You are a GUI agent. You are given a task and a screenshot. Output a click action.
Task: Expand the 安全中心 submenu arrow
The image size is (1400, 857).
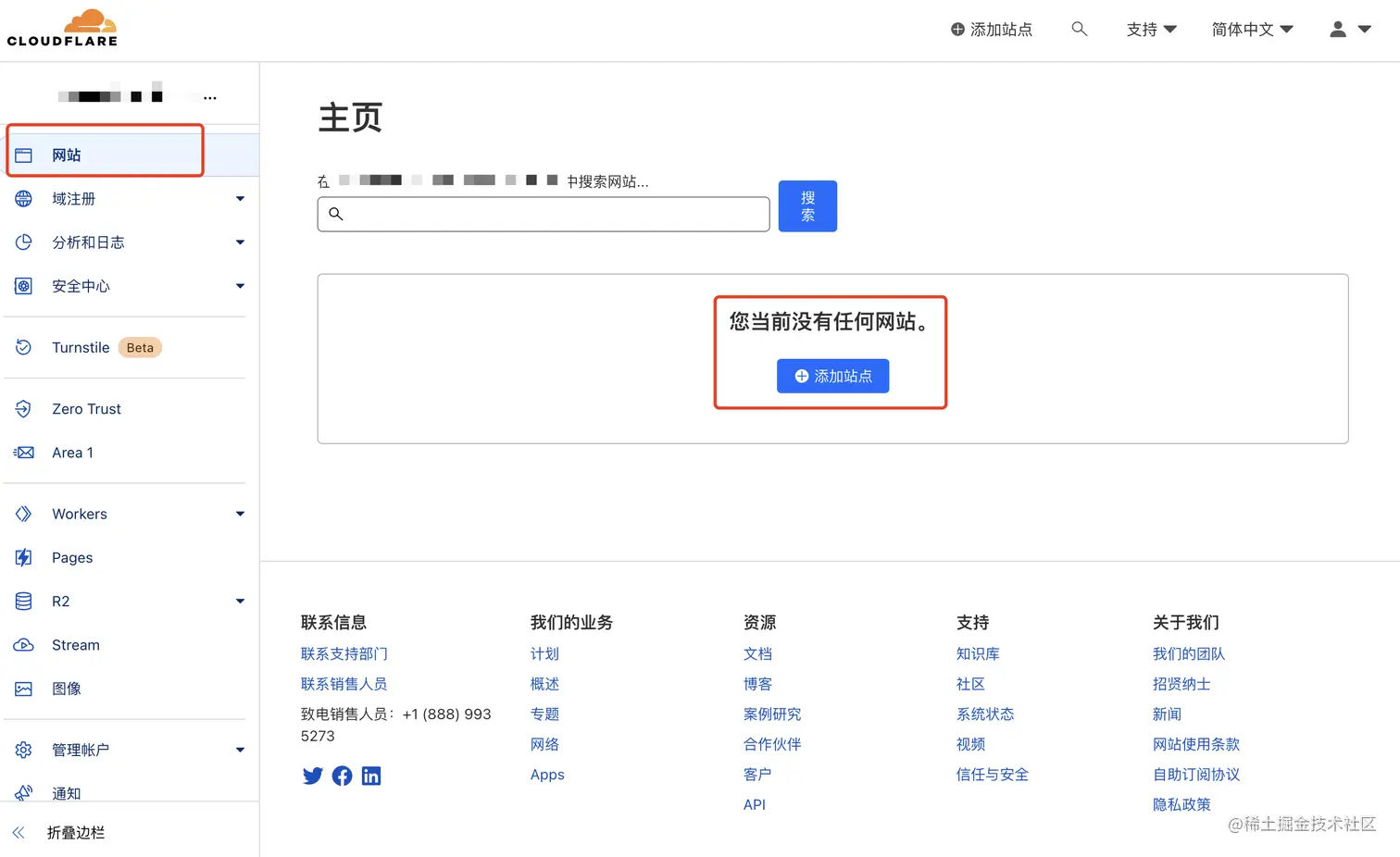click(x=241, y=286)
